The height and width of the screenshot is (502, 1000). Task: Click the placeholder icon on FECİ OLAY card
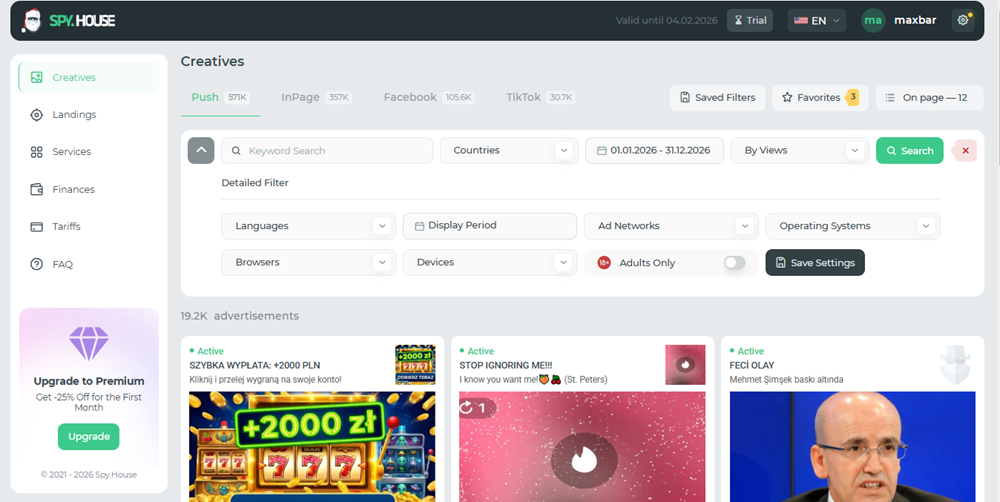point(955,365)
